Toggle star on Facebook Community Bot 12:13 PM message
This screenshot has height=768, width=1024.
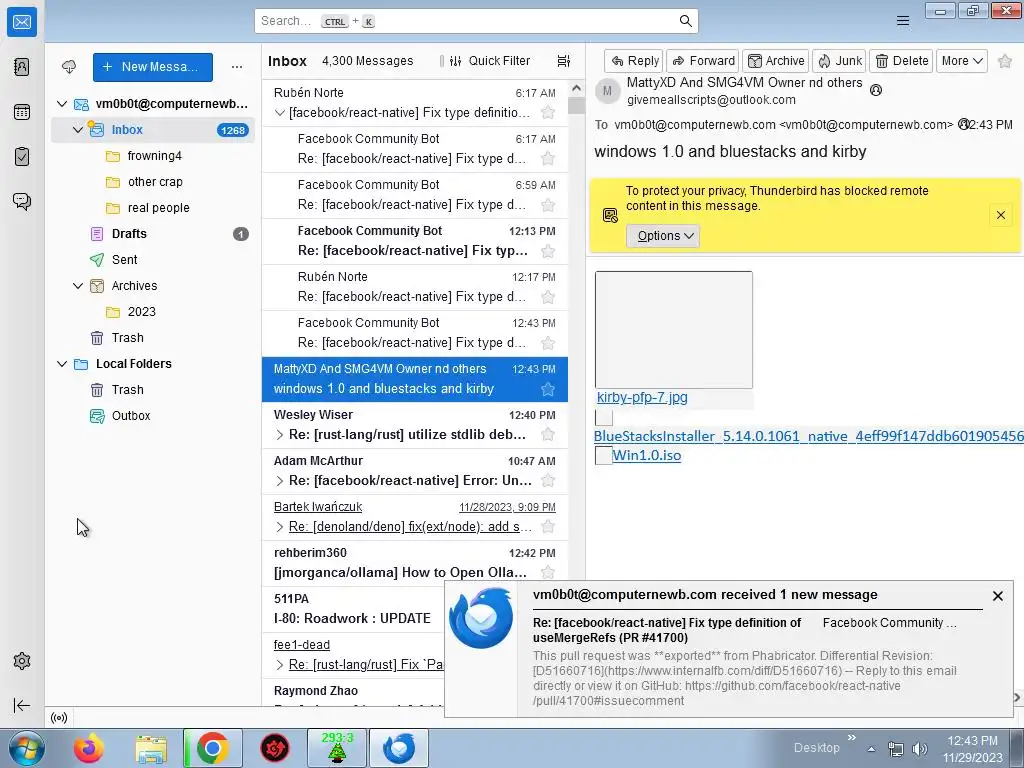[548, 251]
